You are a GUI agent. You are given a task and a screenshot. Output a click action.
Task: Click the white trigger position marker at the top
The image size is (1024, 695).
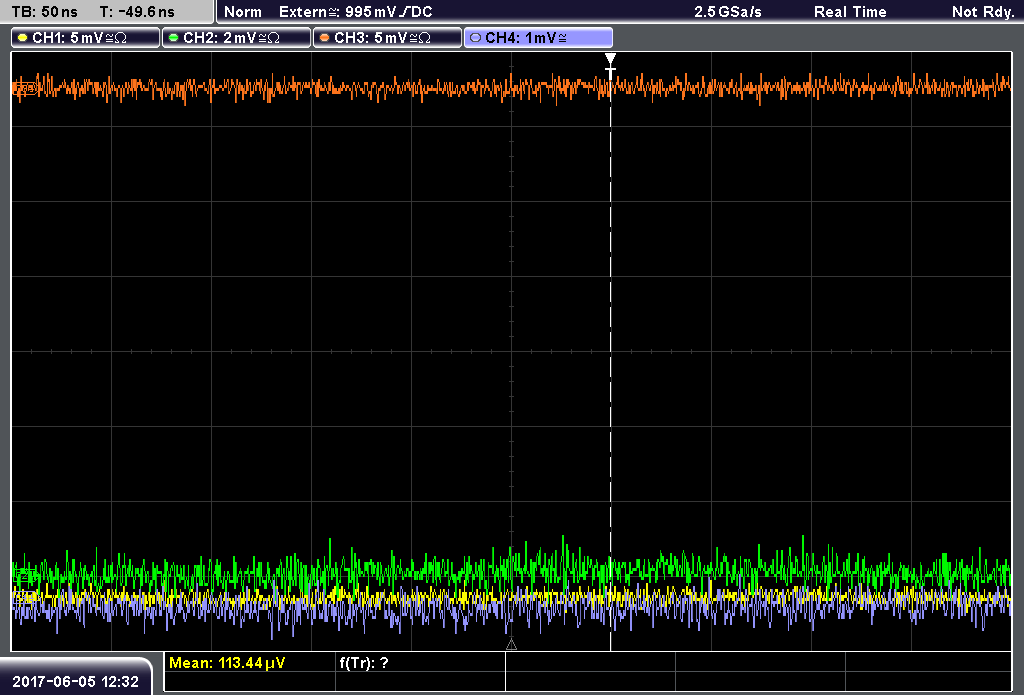coord(610,65)
